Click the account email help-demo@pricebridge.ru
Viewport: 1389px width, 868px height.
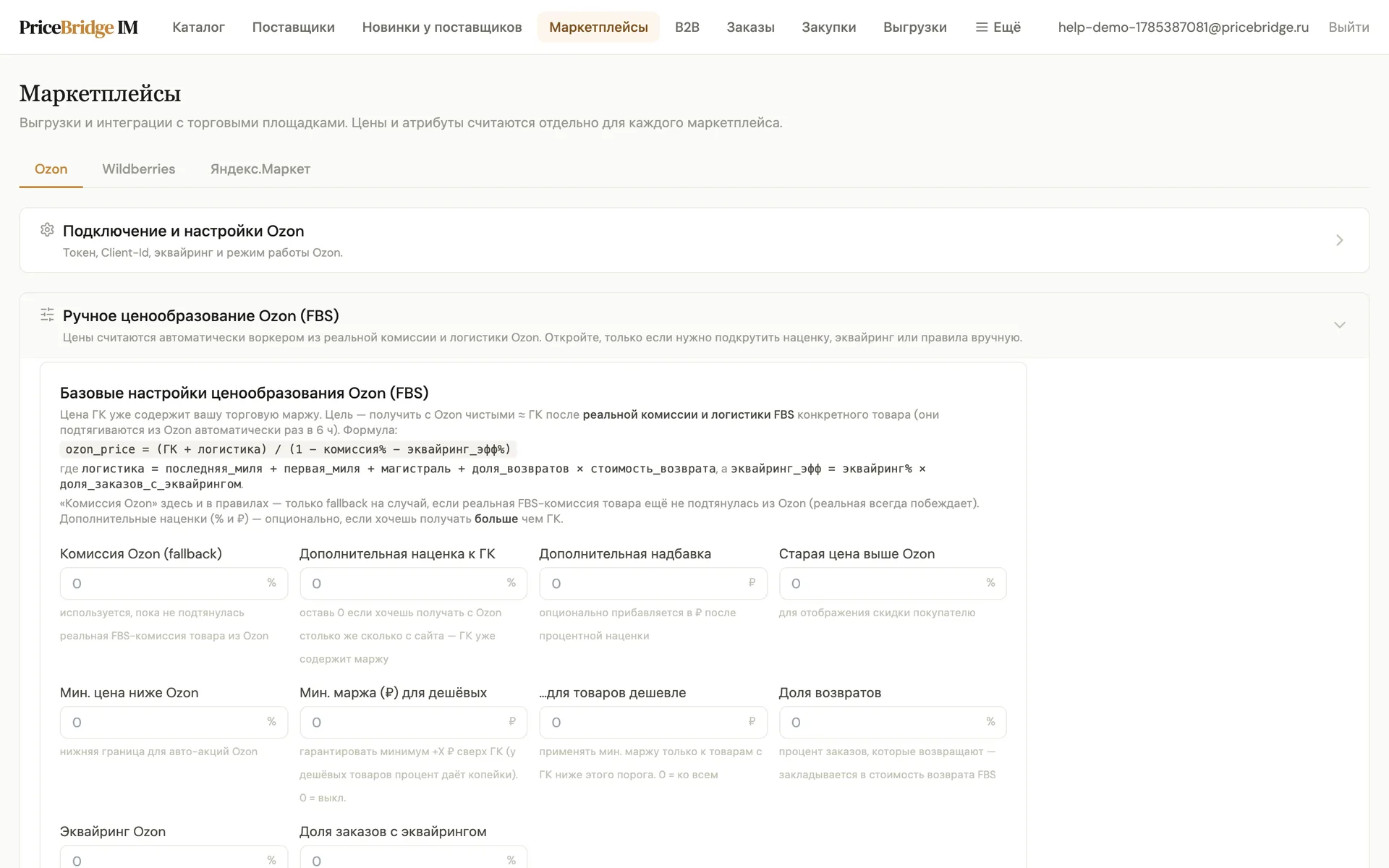pos(1183,27)
